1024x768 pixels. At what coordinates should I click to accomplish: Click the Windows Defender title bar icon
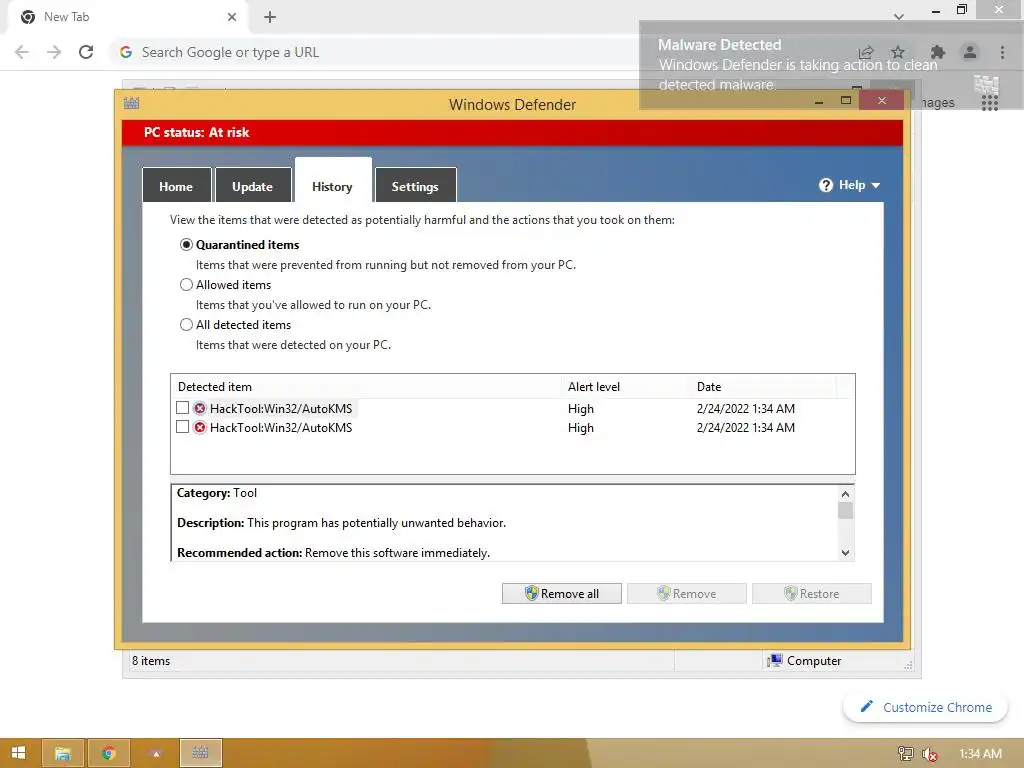132,103
